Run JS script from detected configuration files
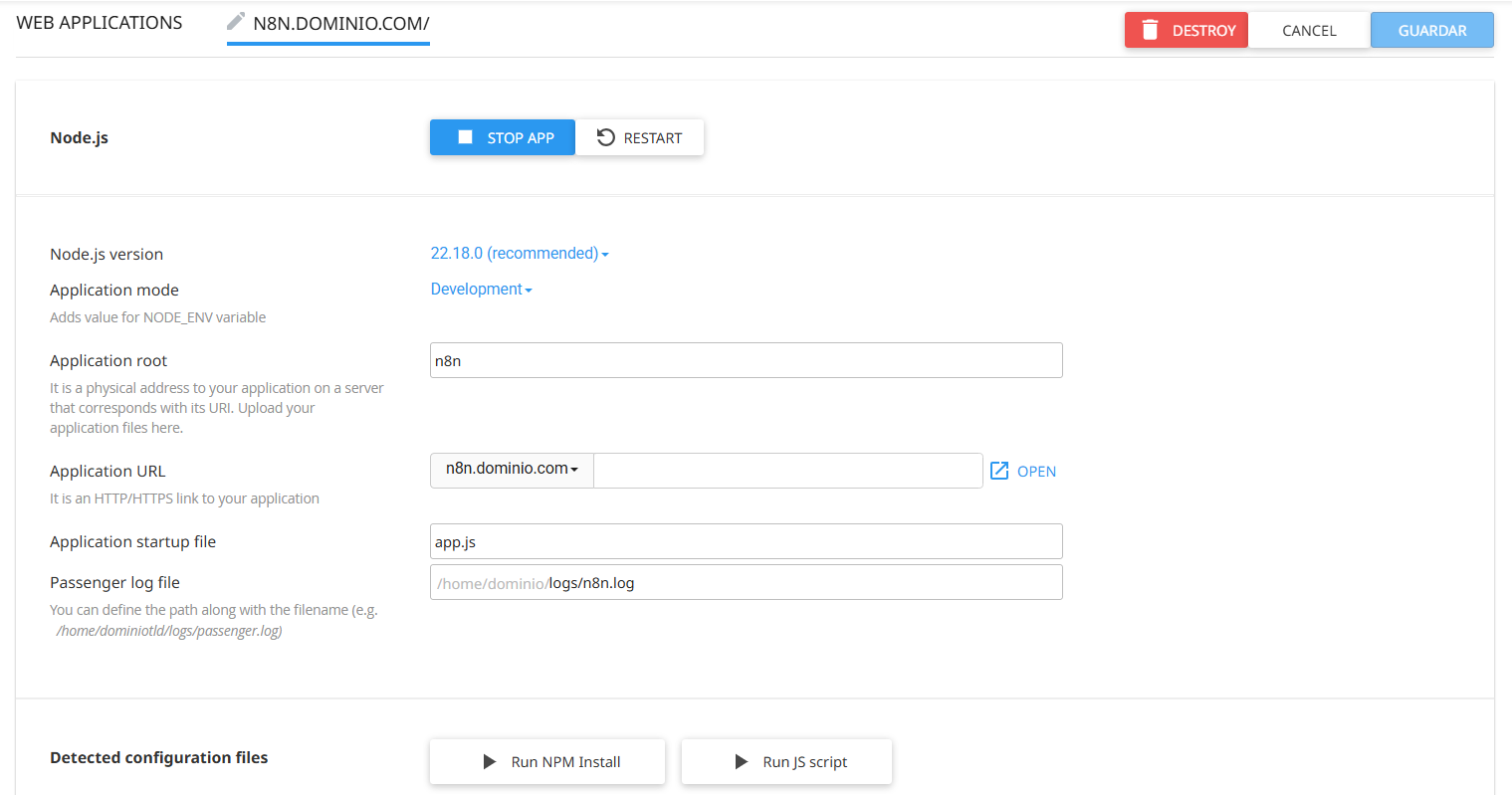This screenshot has width=1512, height=795. [785, 761]
